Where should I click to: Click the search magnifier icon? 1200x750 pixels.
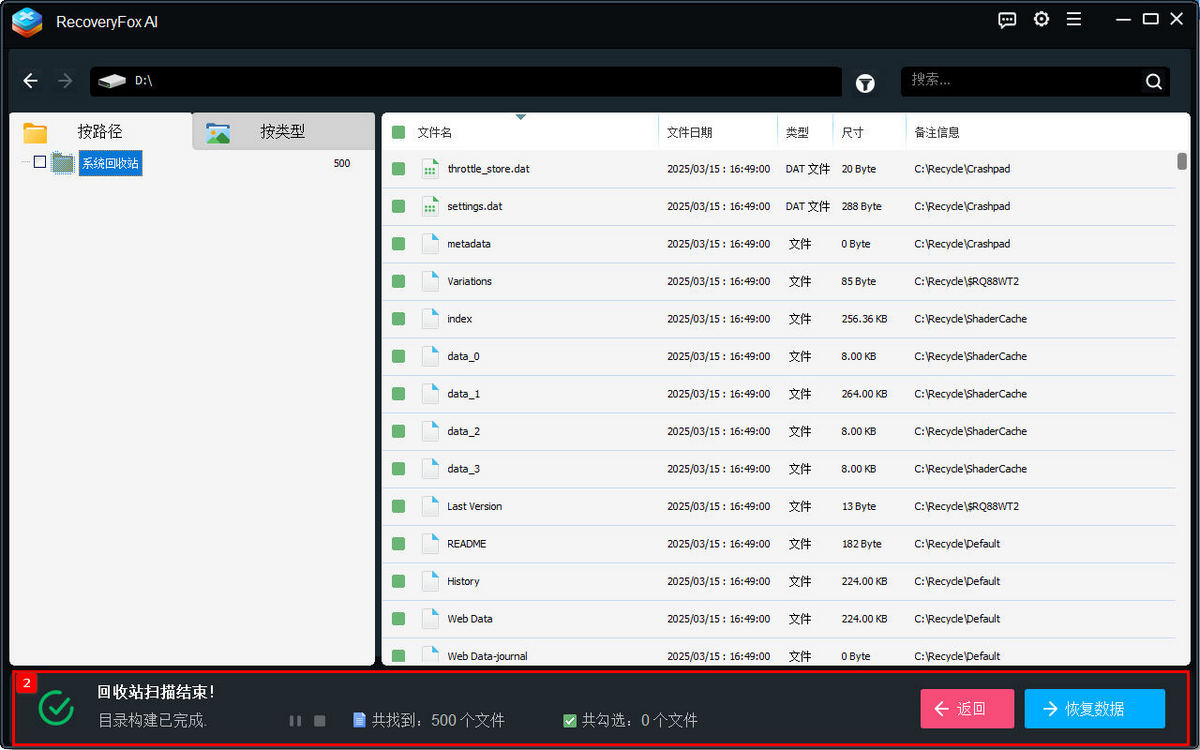click(1153, 82)
